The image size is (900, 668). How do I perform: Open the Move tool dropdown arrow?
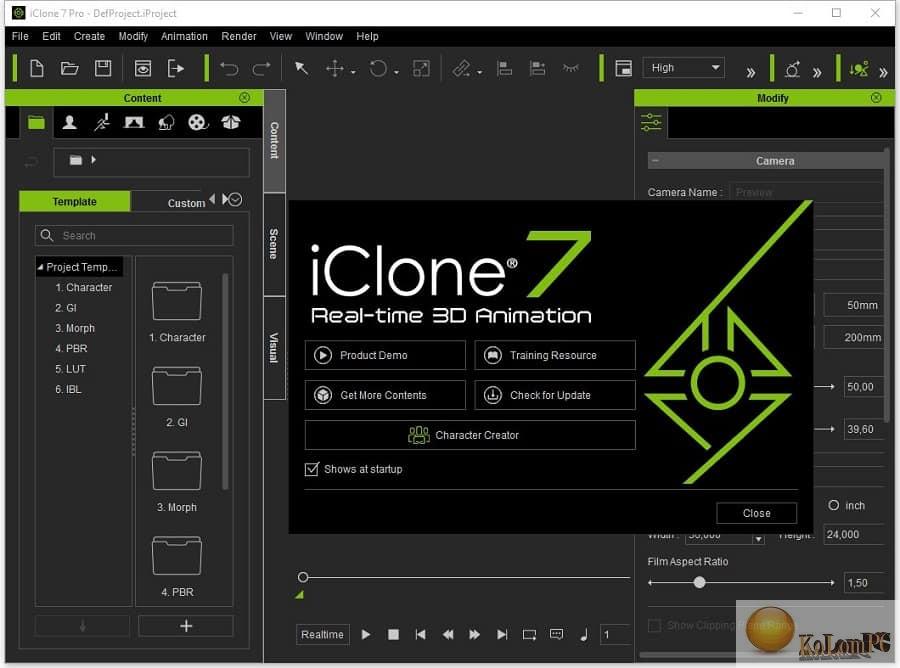pos(353,73)
